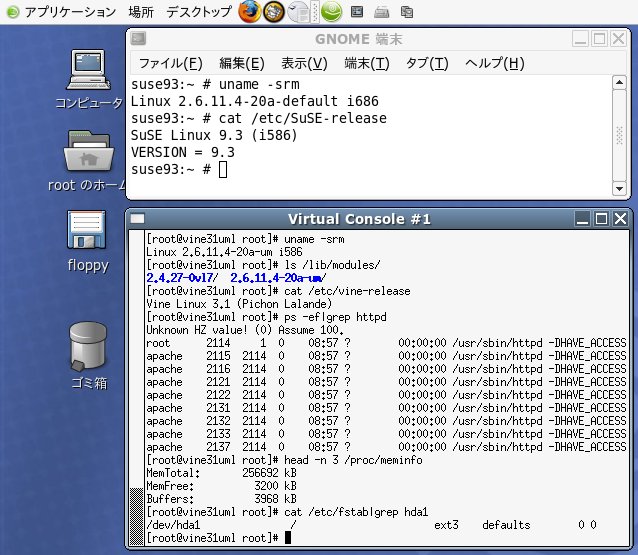
Task: Open the アプリケーション menu
Action: point(62,12)
